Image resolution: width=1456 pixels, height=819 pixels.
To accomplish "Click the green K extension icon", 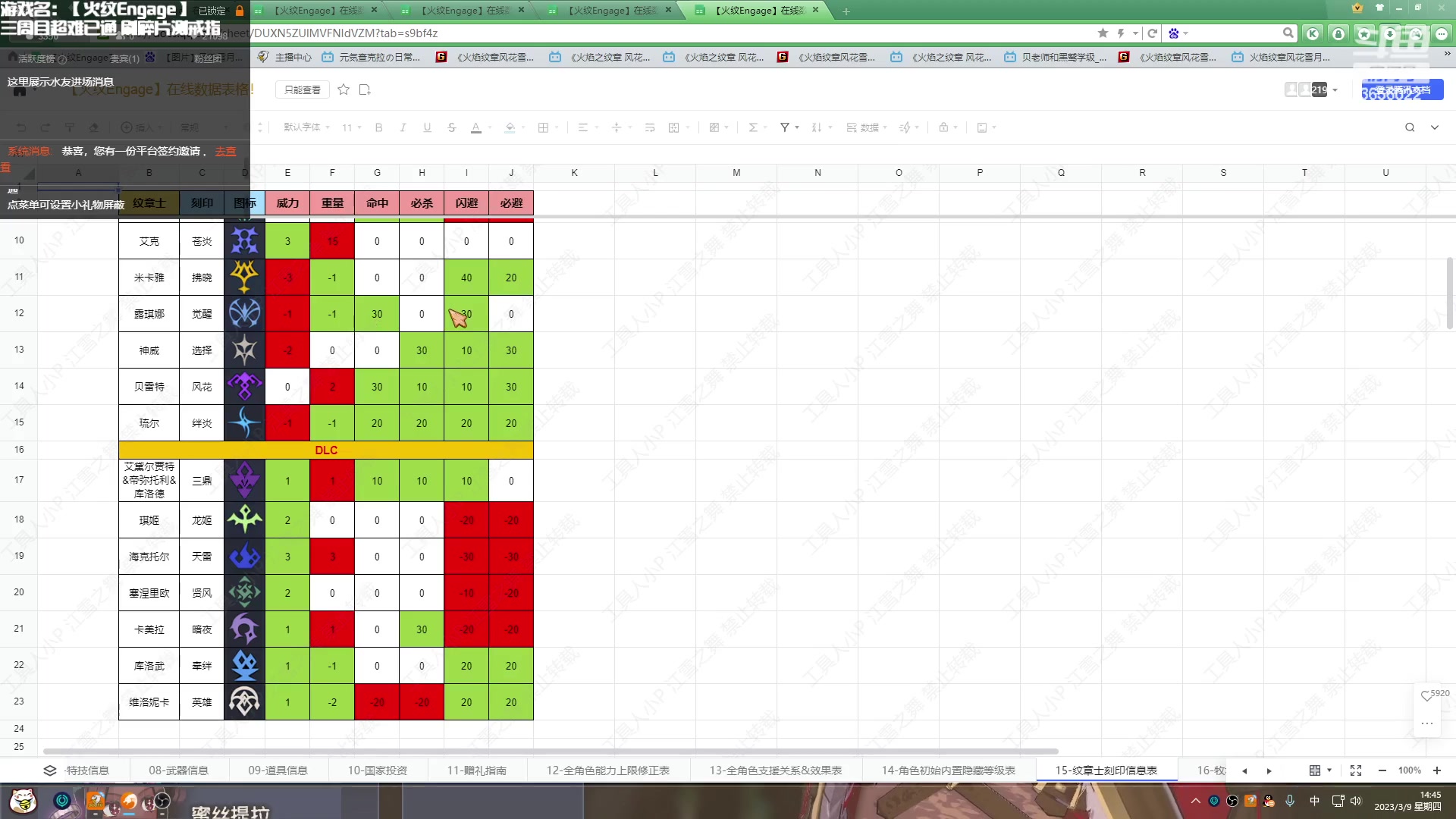I will [x=1313, y=33].
